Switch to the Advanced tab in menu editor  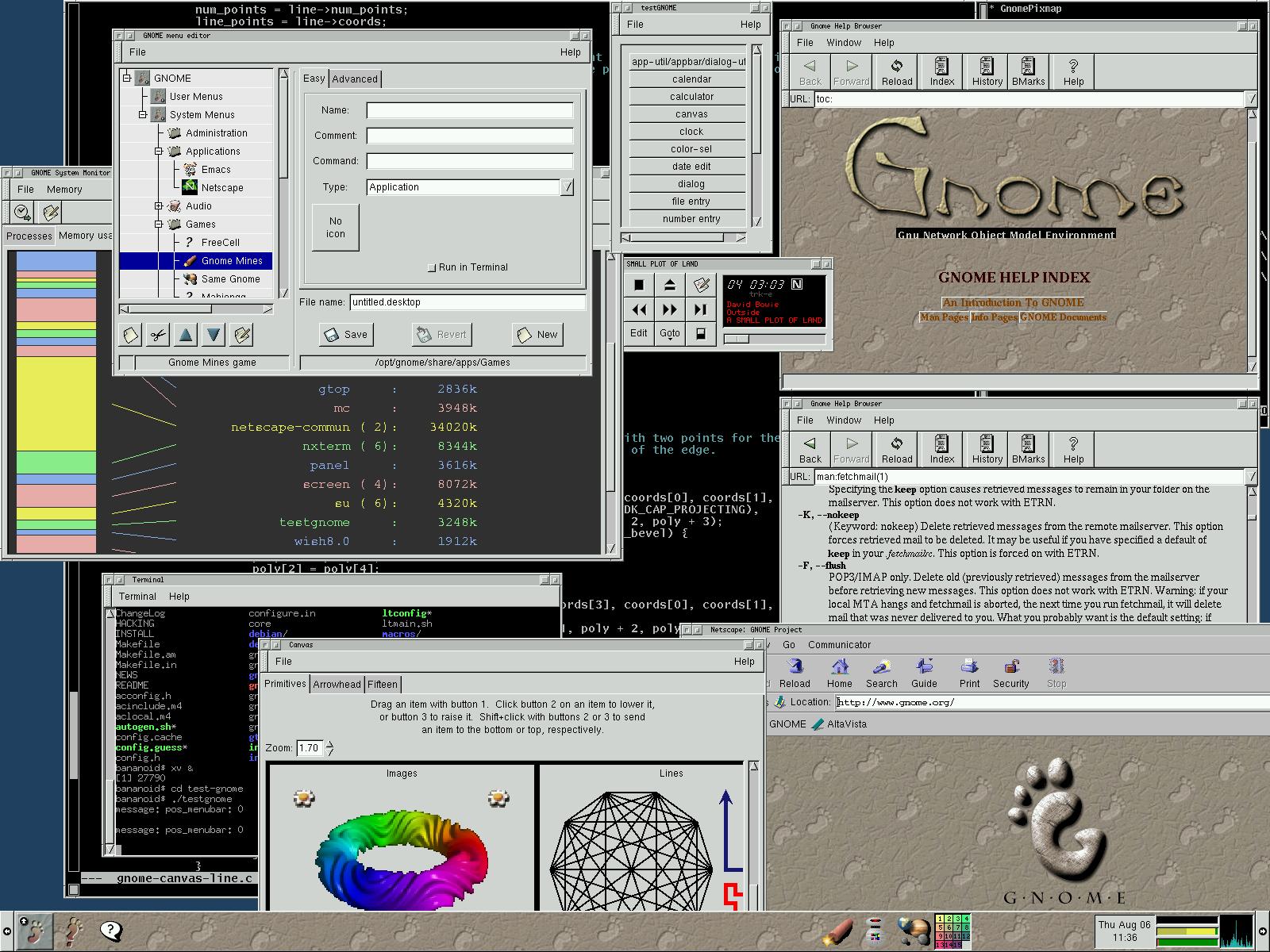[355, 79]
